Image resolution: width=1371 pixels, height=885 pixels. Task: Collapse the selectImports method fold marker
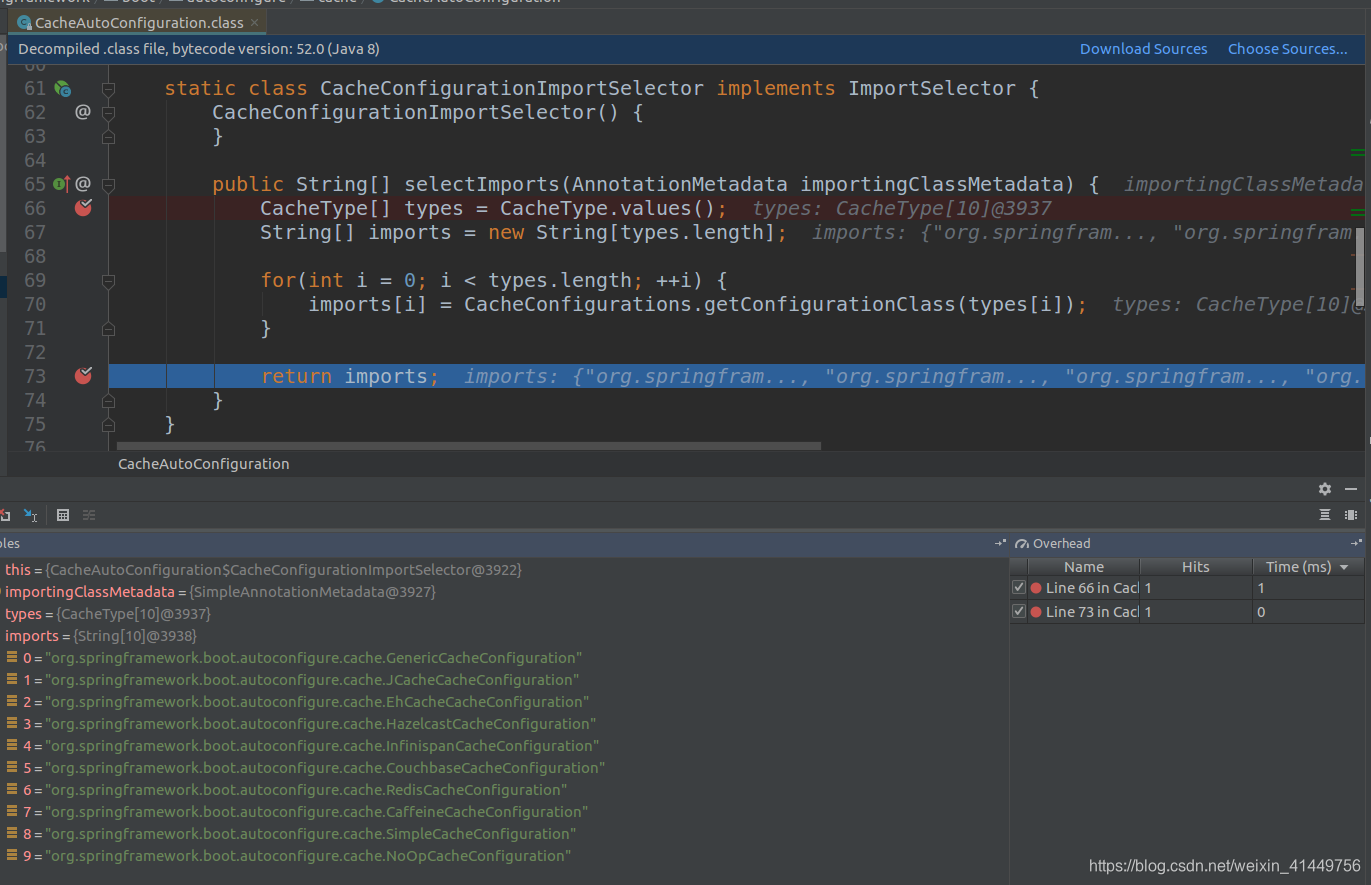[108, 184]
